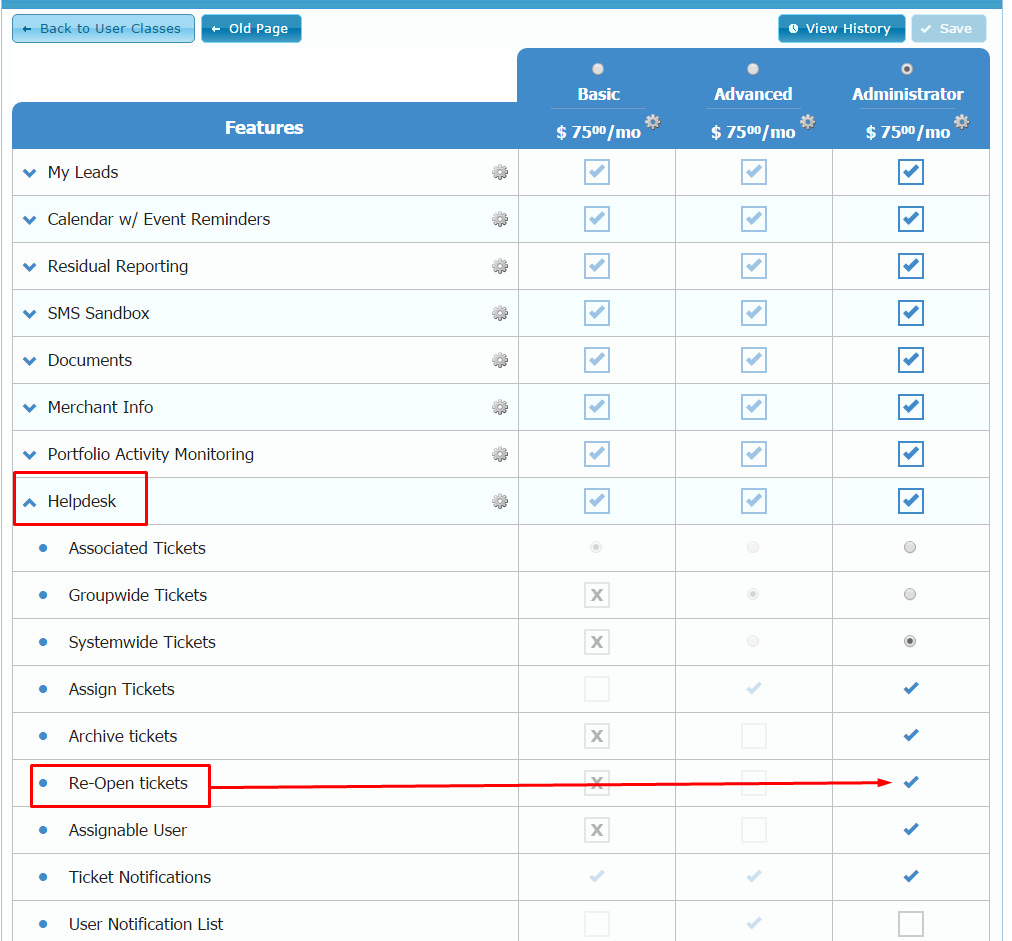This screenshot has width=1012, height=941.
Task: Open the Helpdesk row gear settings
Action: click(500, 501)
